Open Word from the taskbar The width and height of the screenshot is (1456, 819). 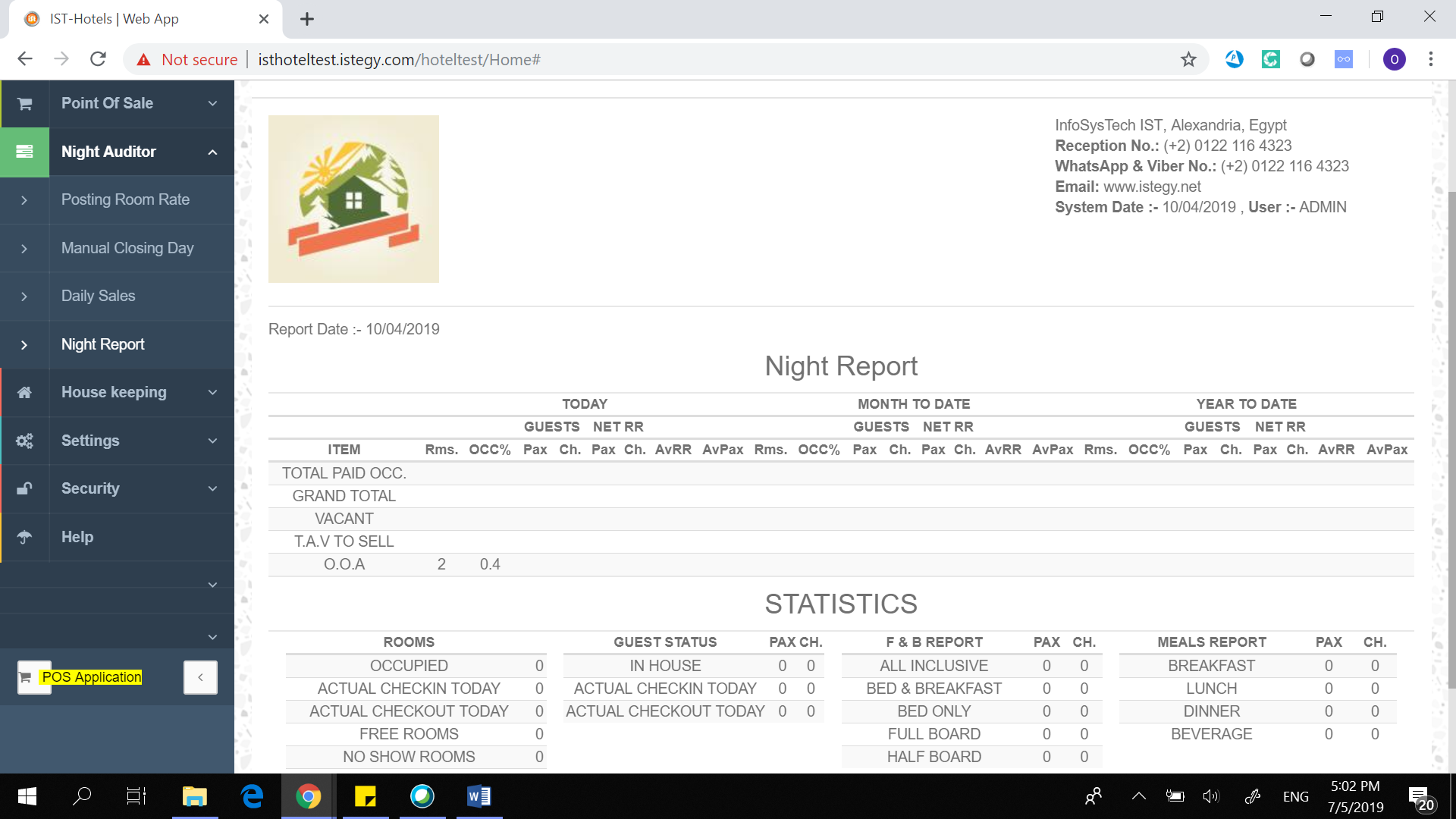tap(479, 796)
